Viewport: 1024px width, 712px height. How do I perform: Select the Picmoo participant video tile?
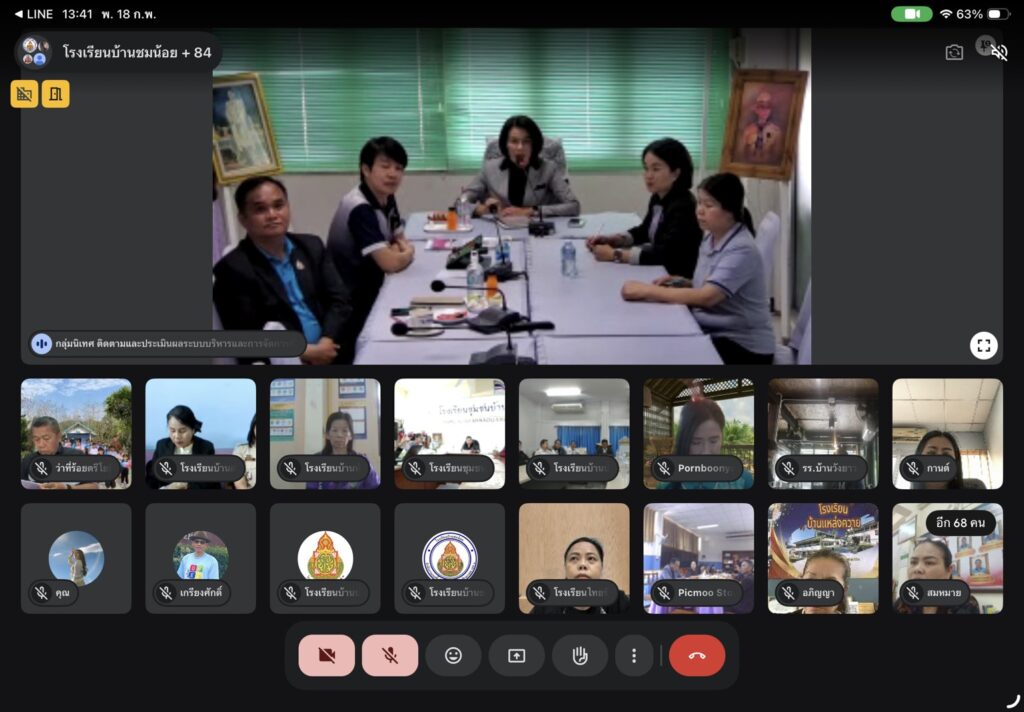click(698, 558)
